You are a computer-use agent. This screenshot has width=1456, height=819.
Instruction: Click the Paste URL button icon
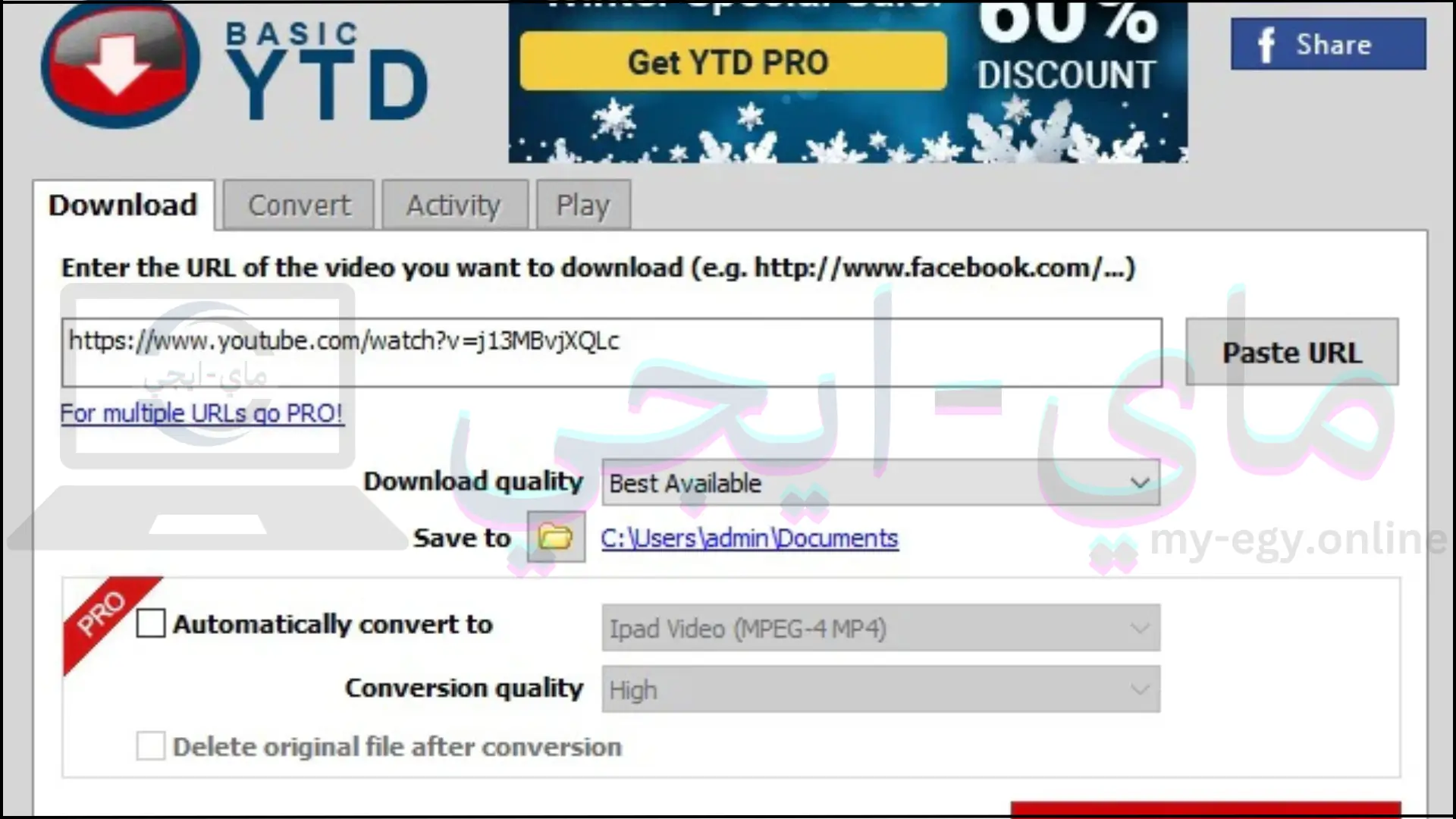[x=1291, y=352]
